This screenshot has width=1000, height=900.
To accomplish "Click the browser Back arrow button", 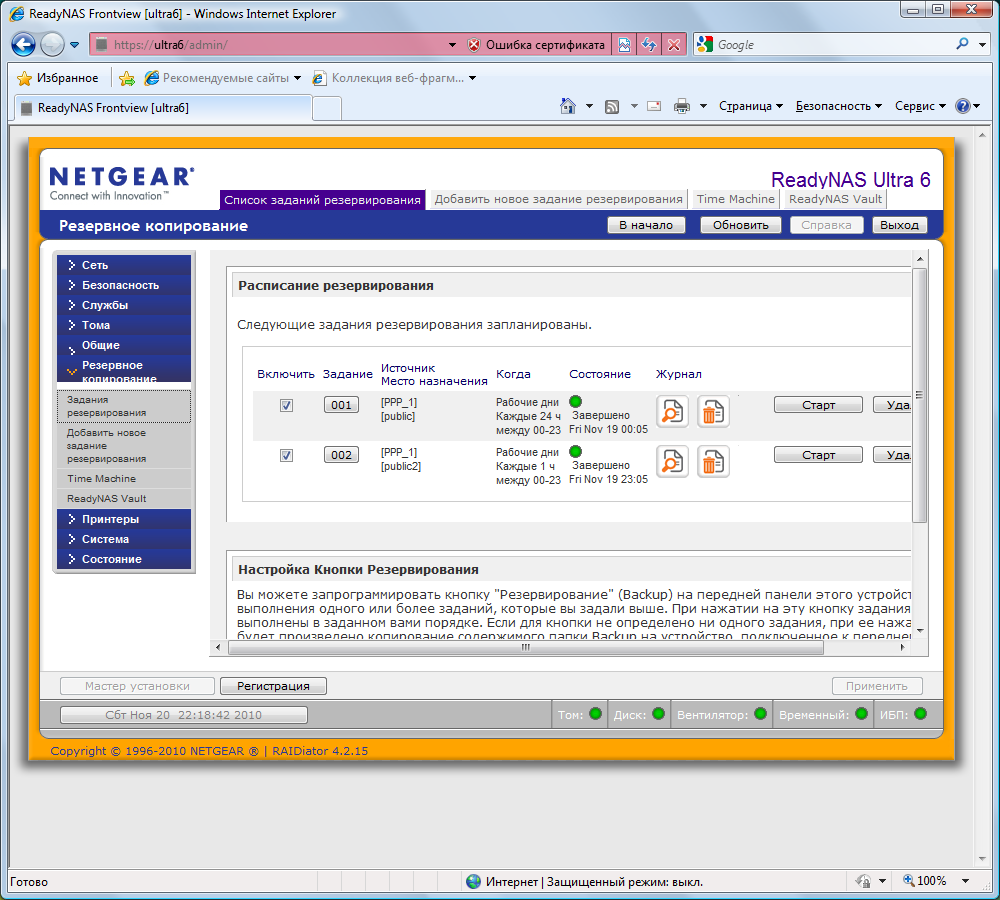I will click(x=24, y=44).
